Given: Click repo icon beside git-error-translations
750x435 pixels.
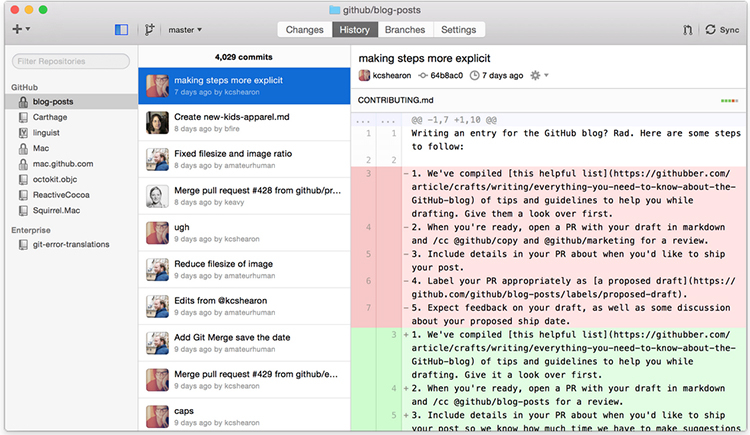Looking at the screenshot, I should (23, 245).
